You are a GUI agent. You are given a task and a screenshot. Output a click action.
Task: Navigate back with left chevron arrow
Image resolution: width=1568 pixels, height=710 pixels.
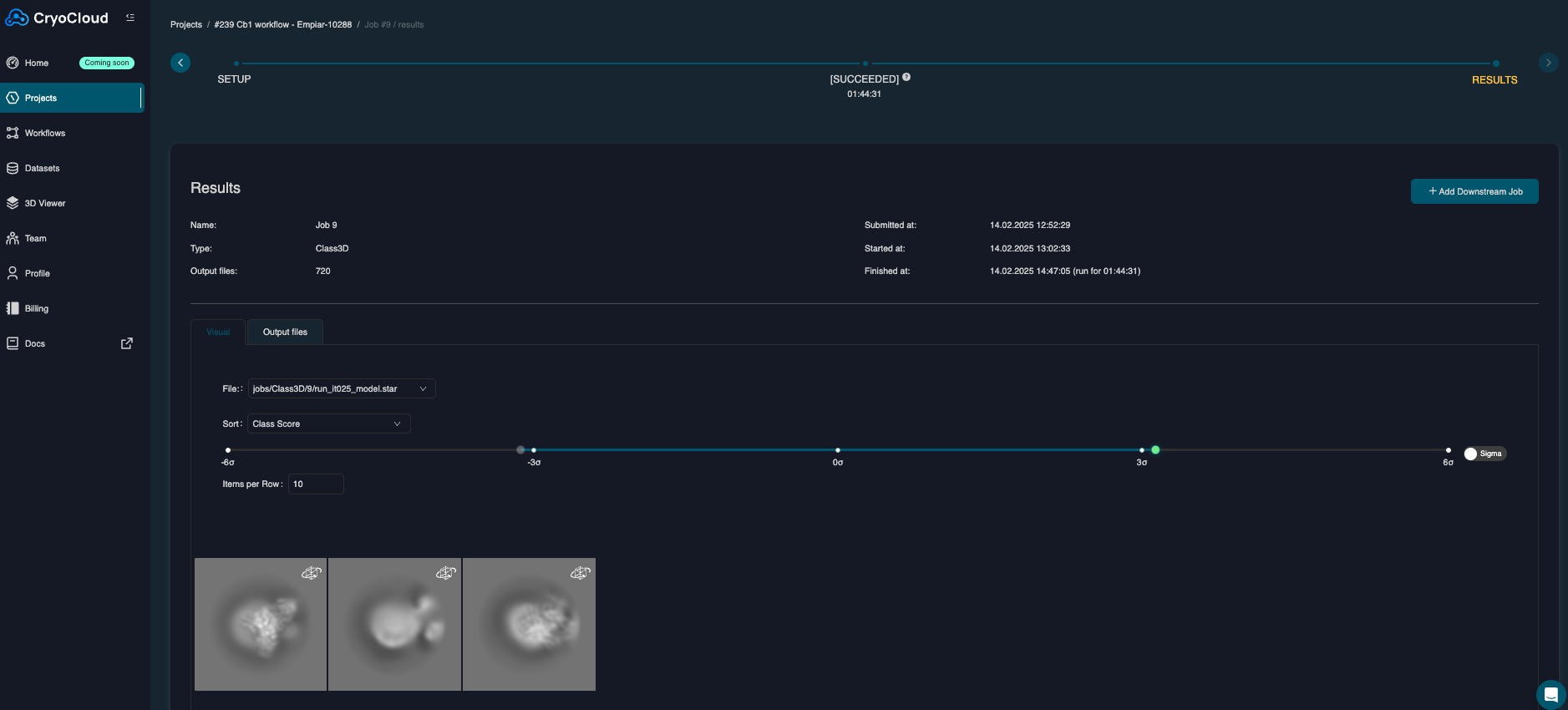[180, 63]
